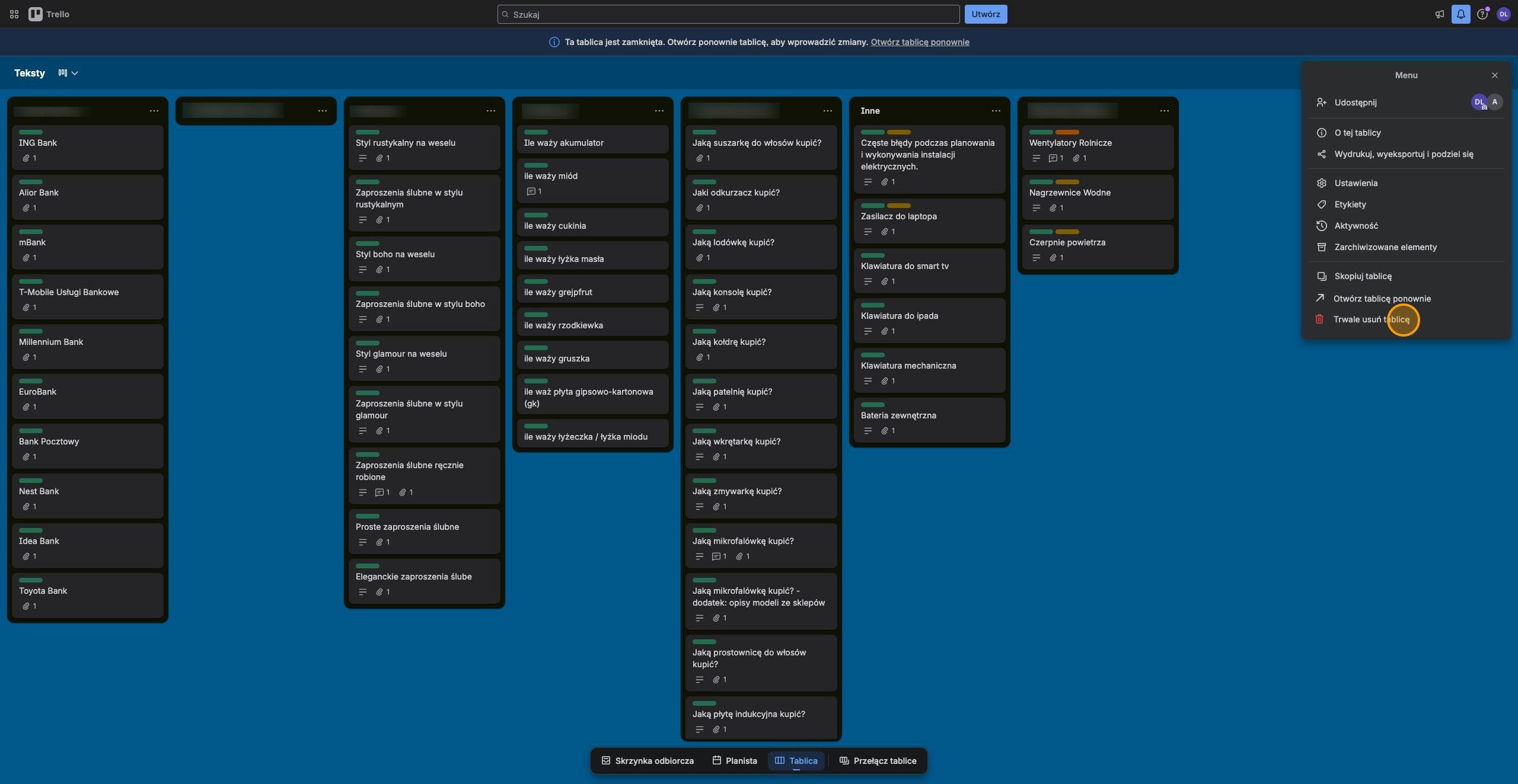Open list actions for the Inne list
The image size is (1518, 784).
tap(996, 111)
